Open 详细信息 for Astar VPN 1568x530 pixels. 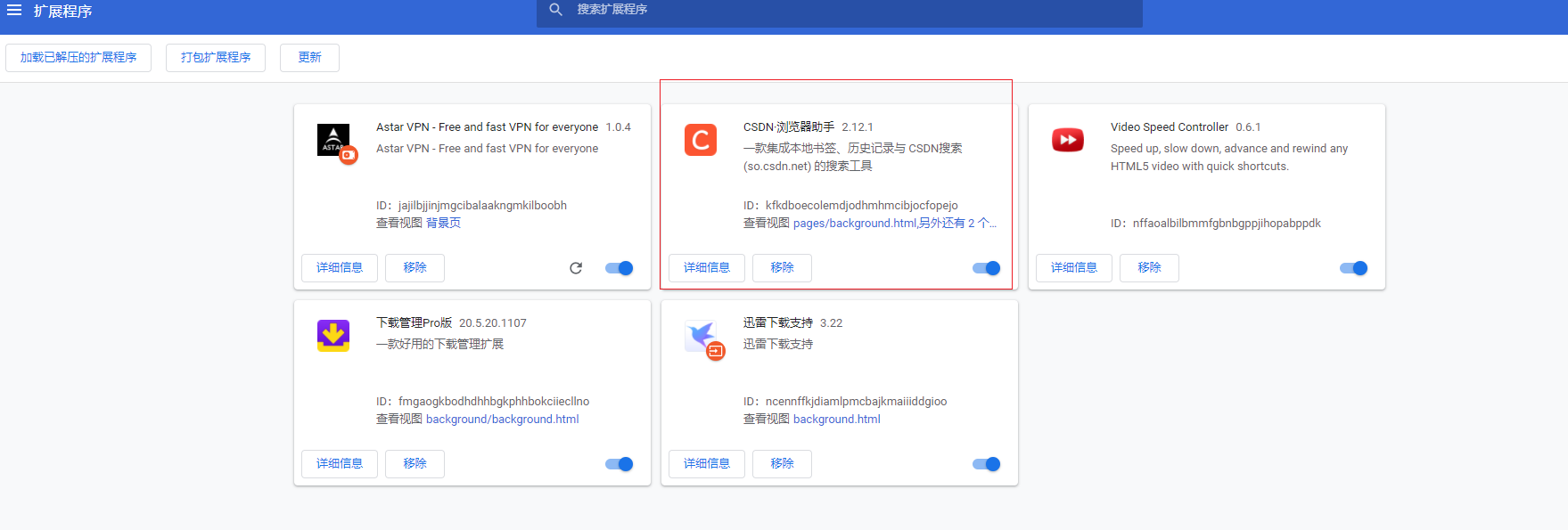coord(340,268)
